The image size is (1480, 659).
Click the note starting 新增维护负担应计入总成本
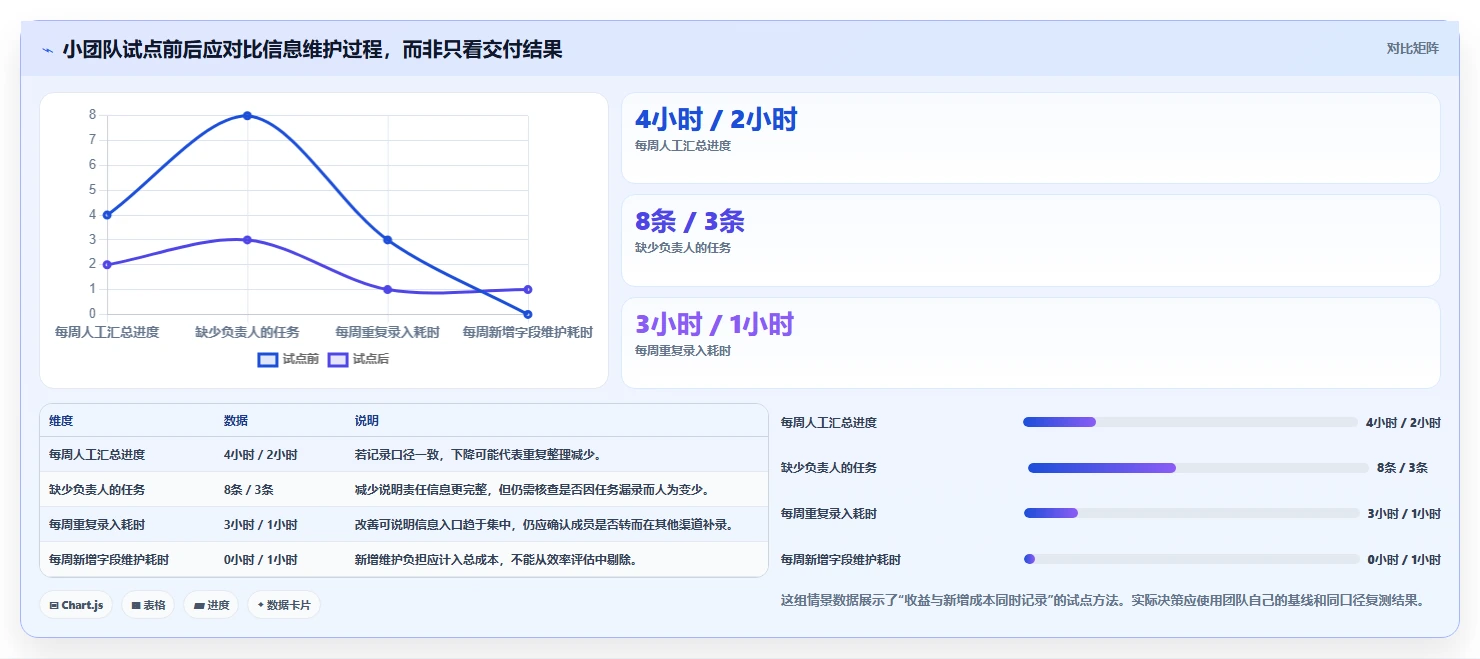click(x=496, y=560)
